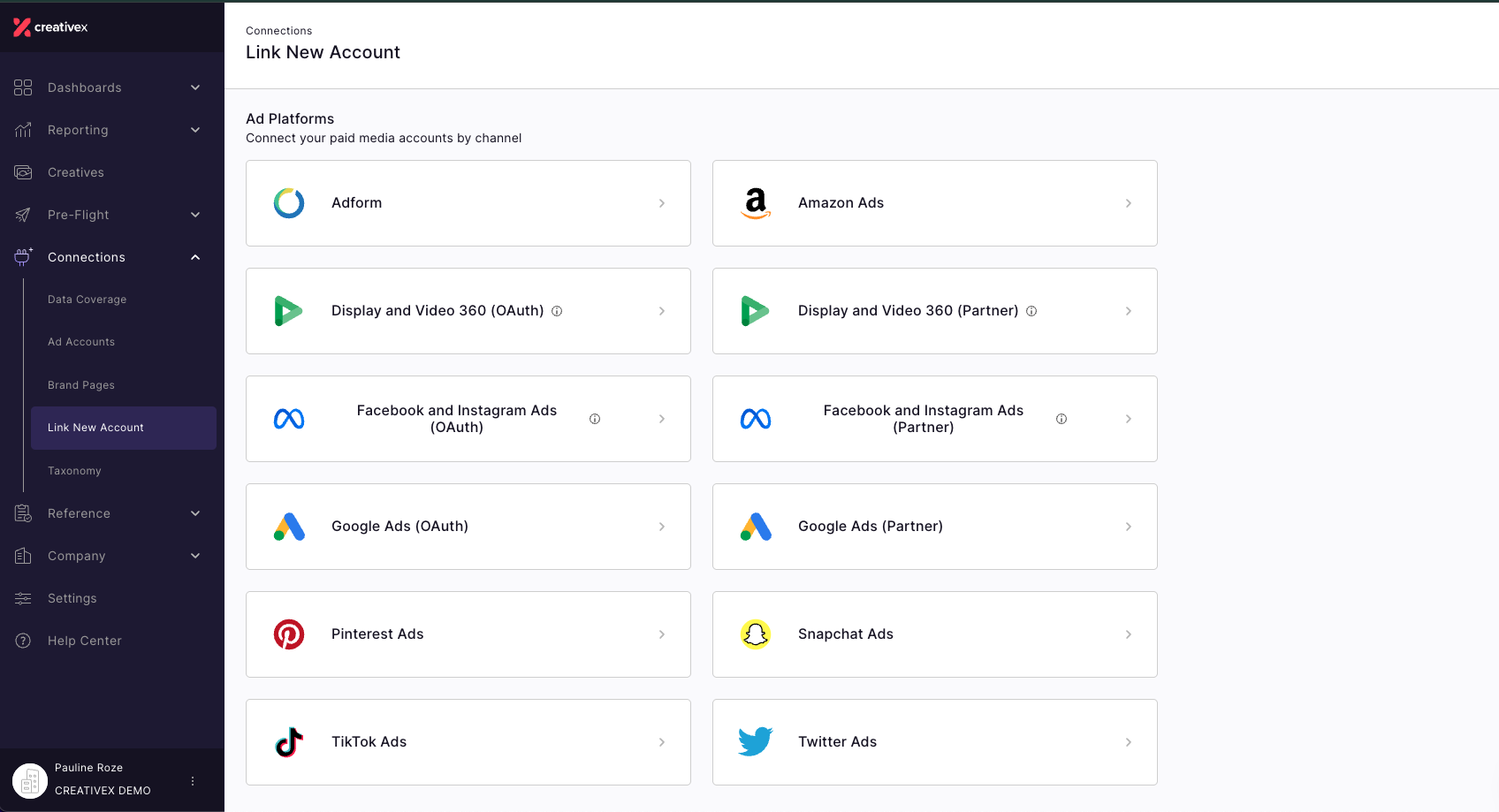Click the Pinterest logo icon
The image size is (1499, 812).
point(289,634)
